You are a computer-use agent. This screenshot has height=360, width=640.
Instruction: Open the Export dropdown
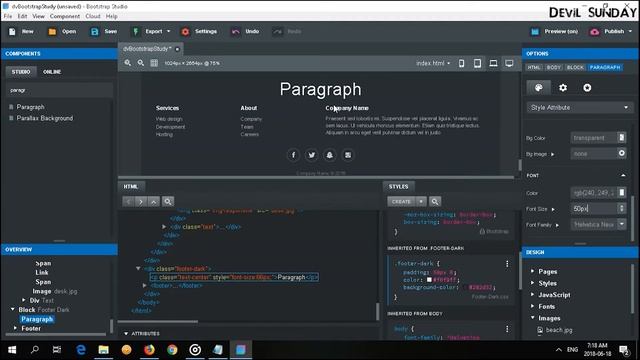coord(151,31)
